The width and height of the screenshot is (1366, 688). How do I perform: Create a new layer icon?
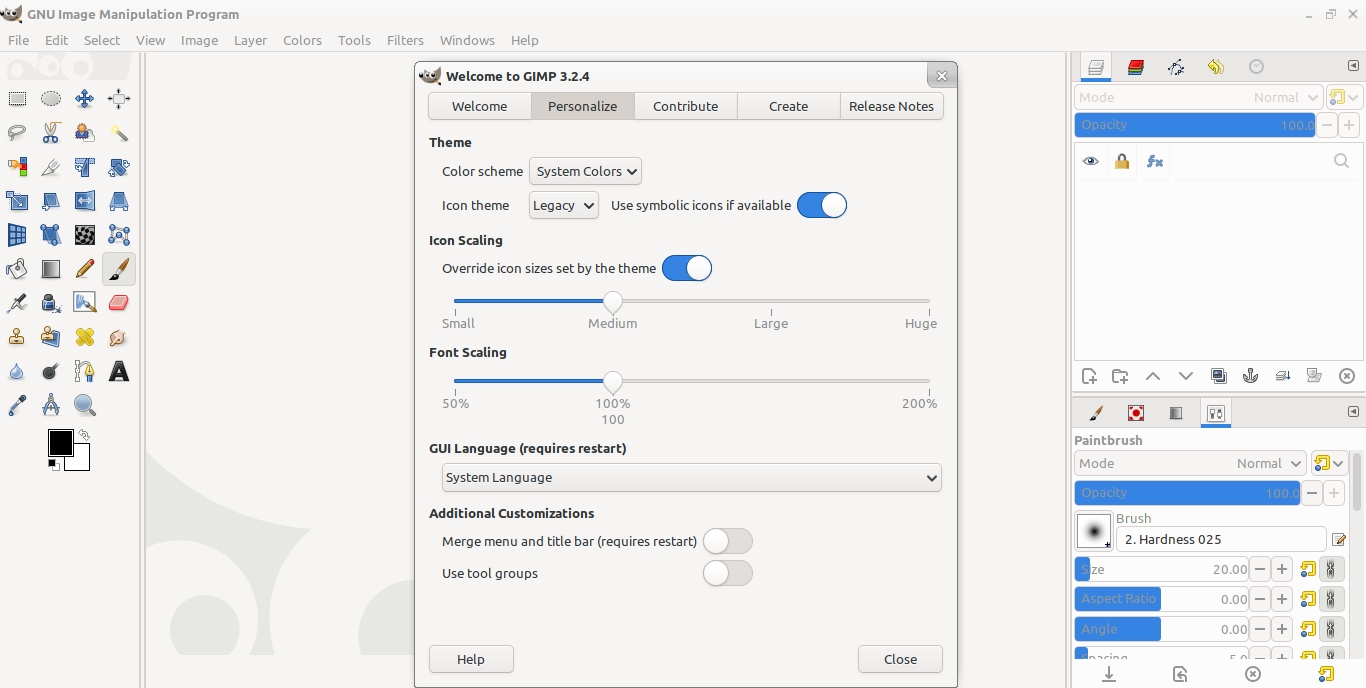1089,376
